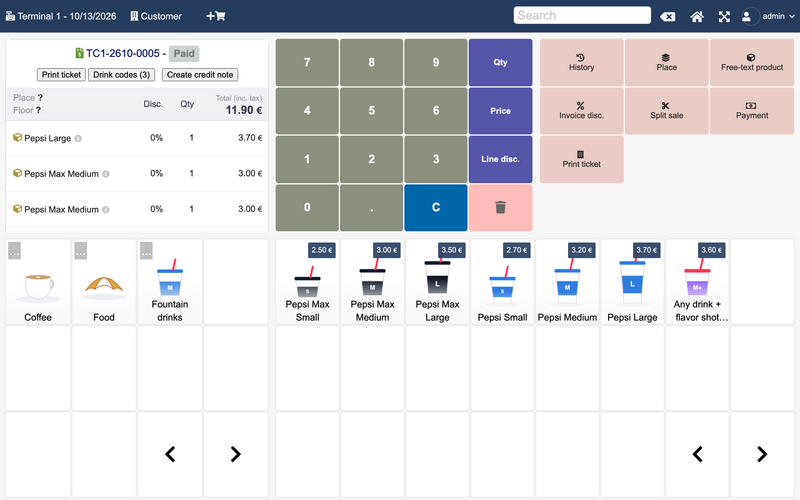Click the admin user avatar icon
800x500 pixels.
(x=746, y=16)
